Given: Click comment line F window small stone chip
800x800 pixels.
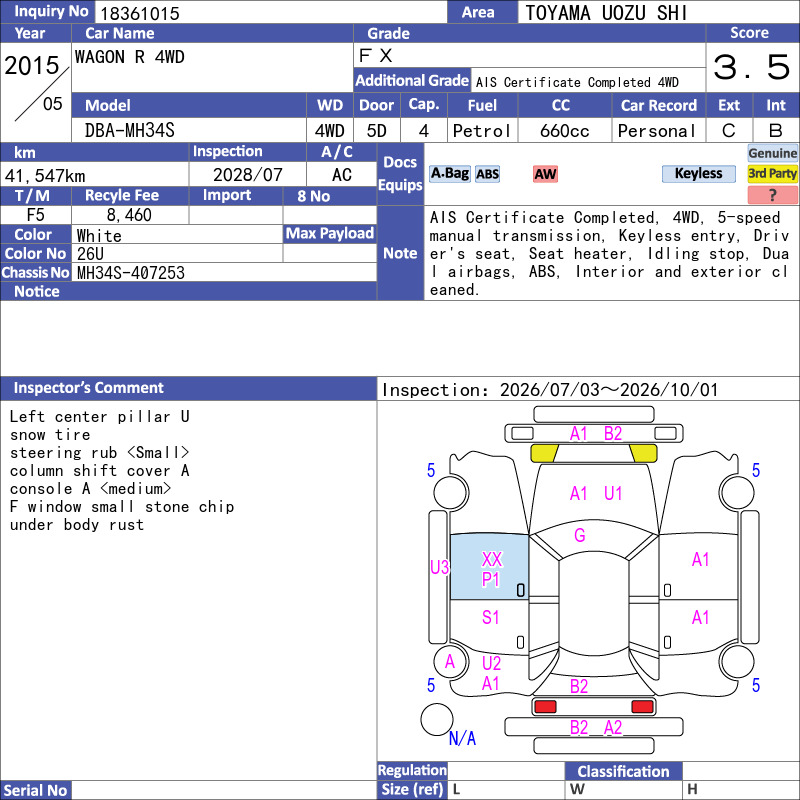Looking at the screenshot, I should 122,507.
